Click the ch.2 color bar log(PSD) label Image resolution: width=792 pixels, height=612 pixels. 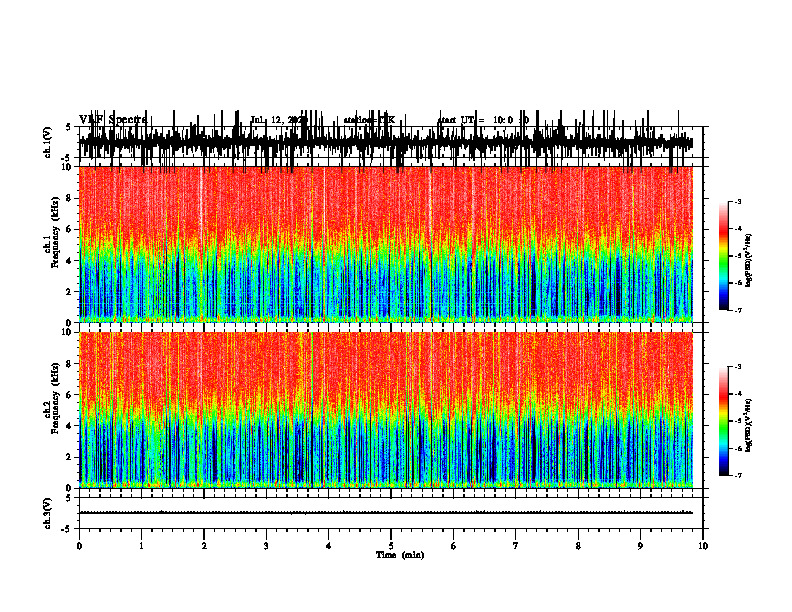[x=749, y=425]
